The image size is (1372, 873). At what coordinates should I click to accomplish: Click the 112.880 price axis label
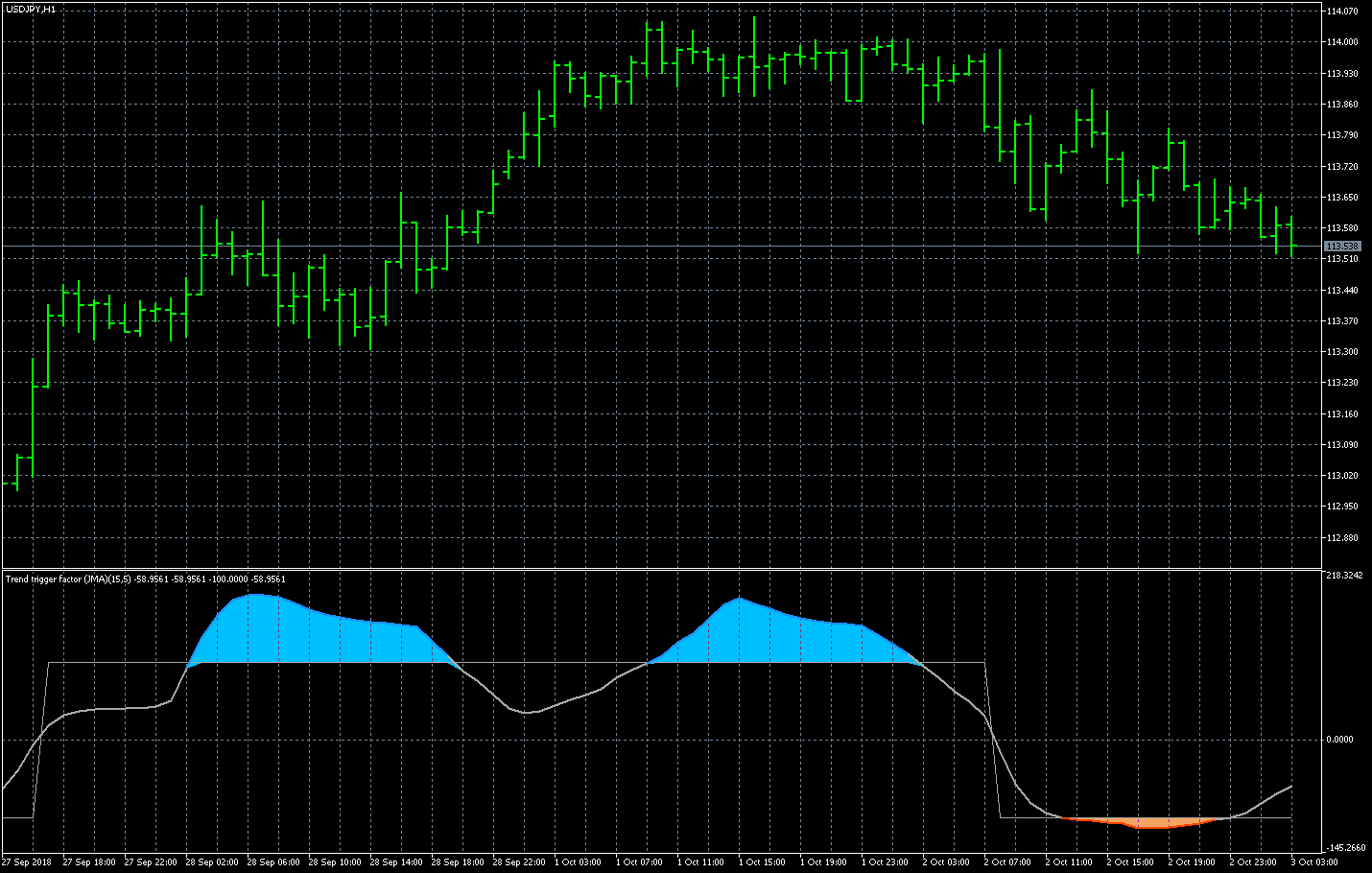1342,537
